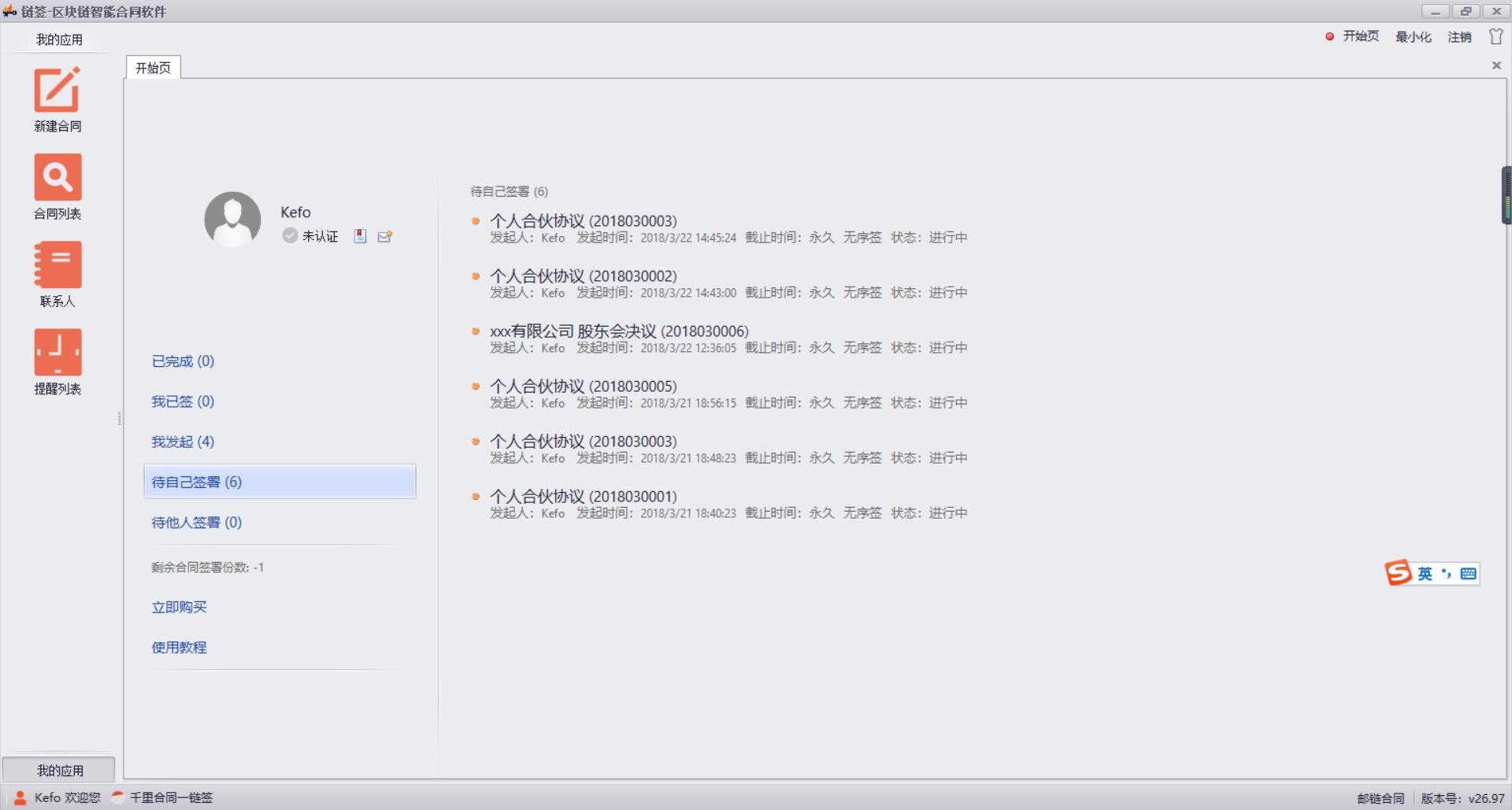Select the 我的应用 header at top

pos(59,39)
